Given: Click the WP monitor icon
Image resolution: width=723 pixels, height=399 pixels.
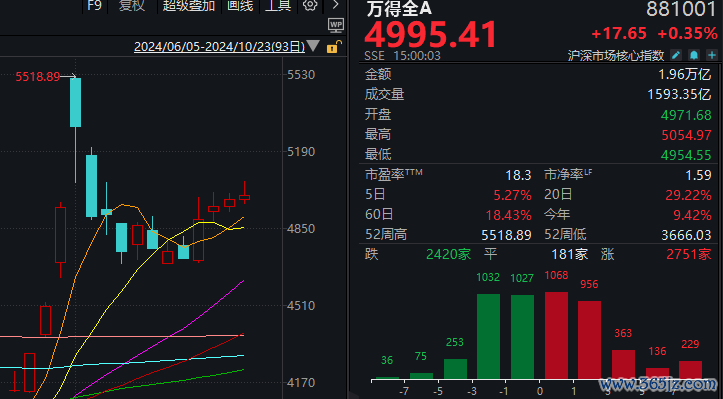Looking at the screenshot, I should [x=336, y=25].
